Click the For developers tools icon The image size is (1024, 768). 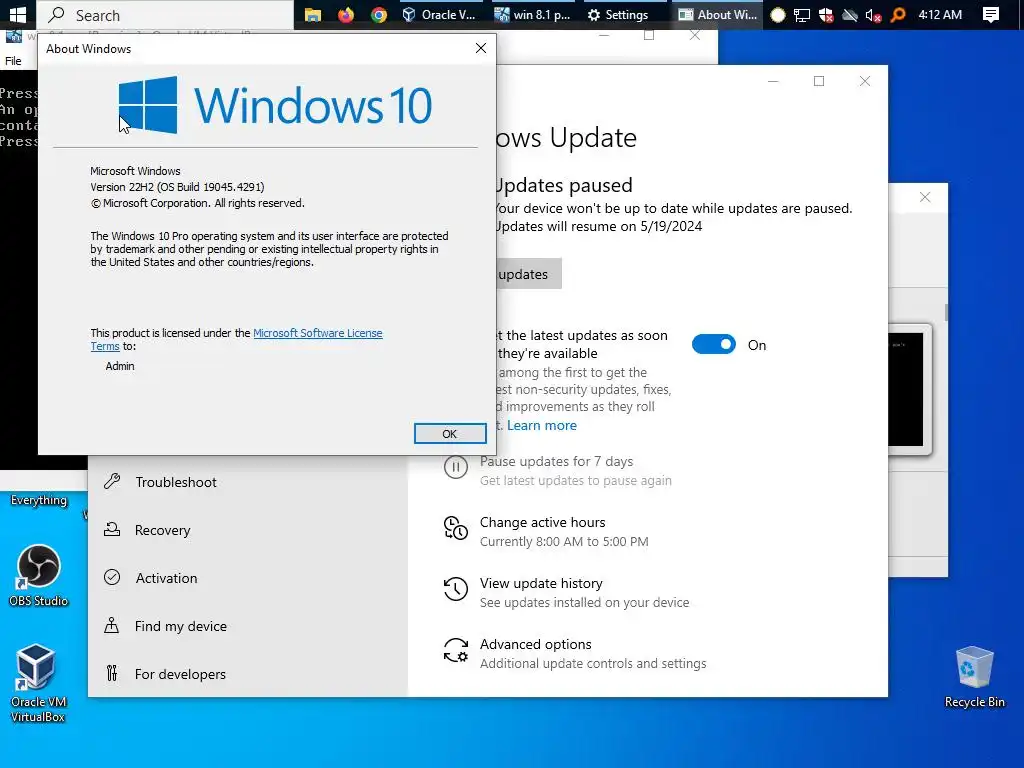click(x=112, y=673)
